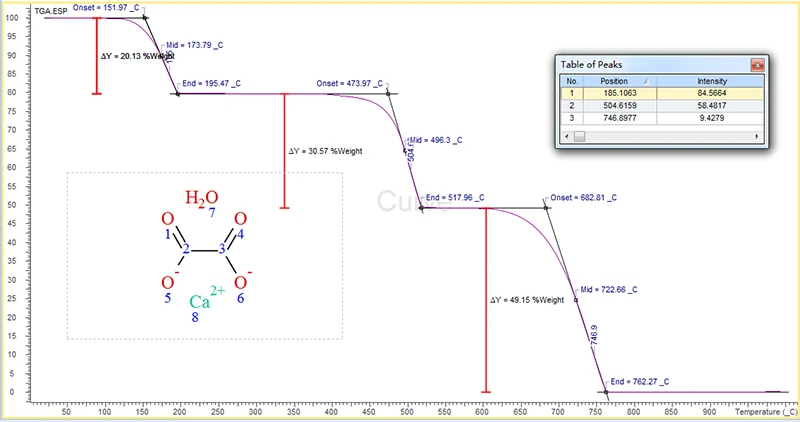Select the End = 195.47 _C label
The height and width of the screenshot is (422, 800).
click(x=211, y=84)
